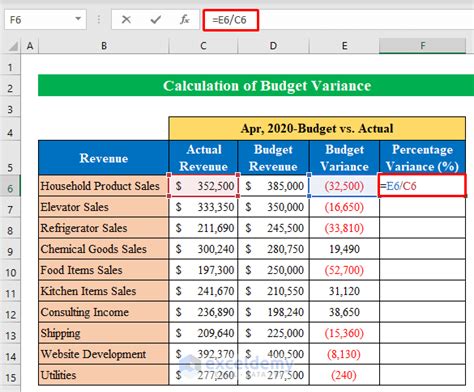474x392 pixels.
Task: Click the Select All corner triangle
Action: pyautogui.click(x=13, y=46)
